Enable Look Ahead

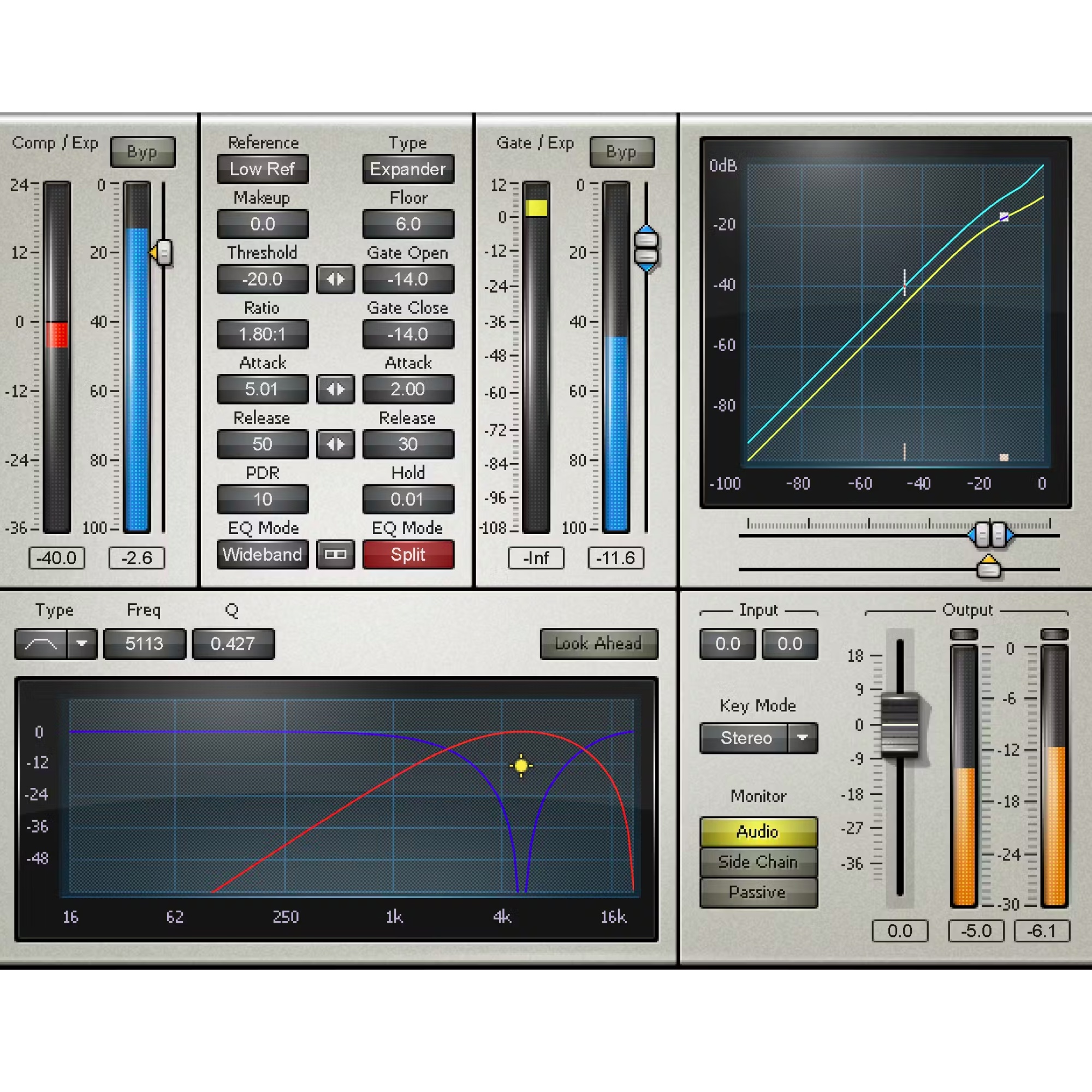point(599,644)
